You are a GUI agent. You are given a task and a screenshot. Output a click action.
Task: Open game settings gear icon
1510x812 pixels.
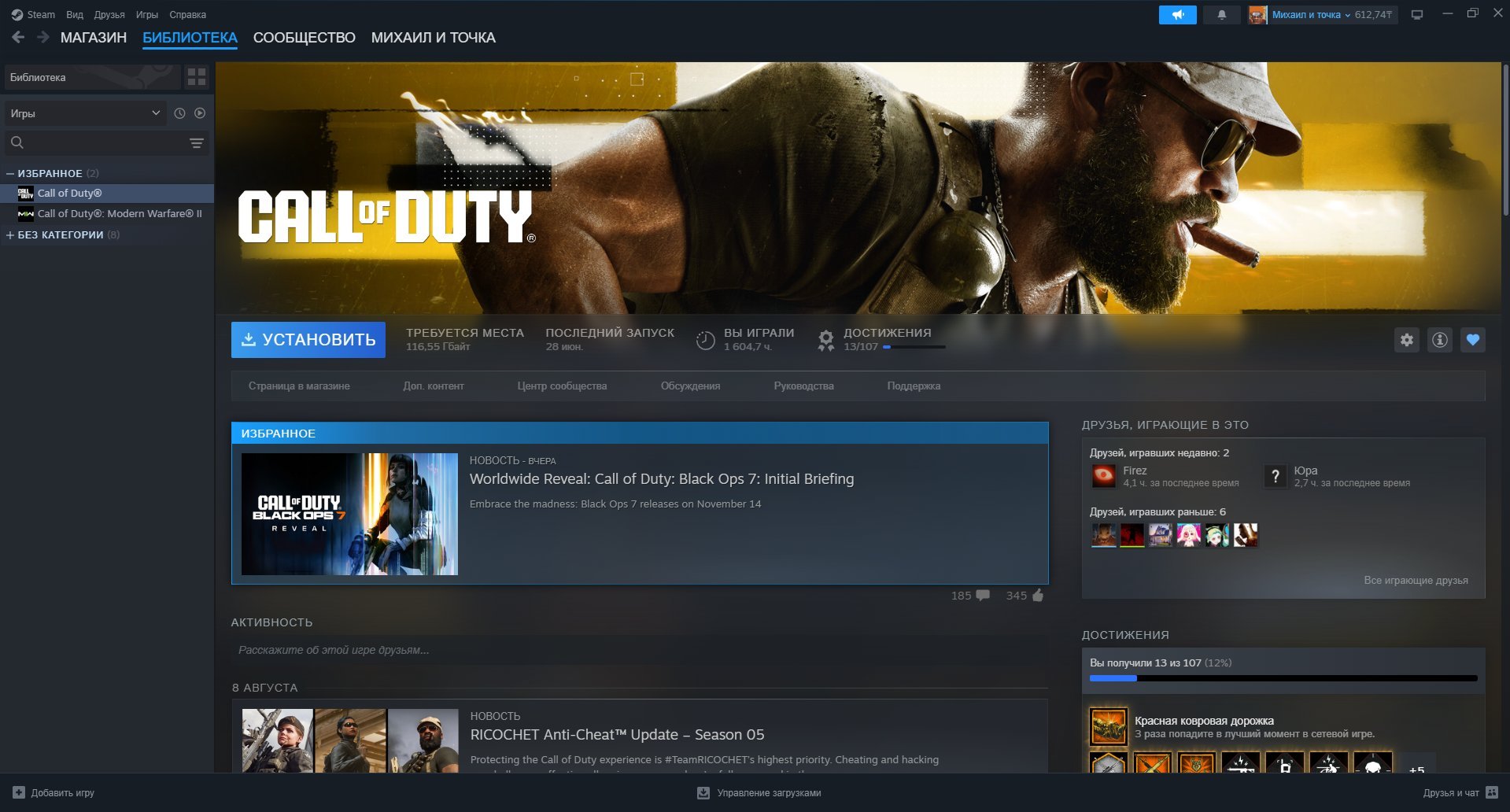[1406, 340]
